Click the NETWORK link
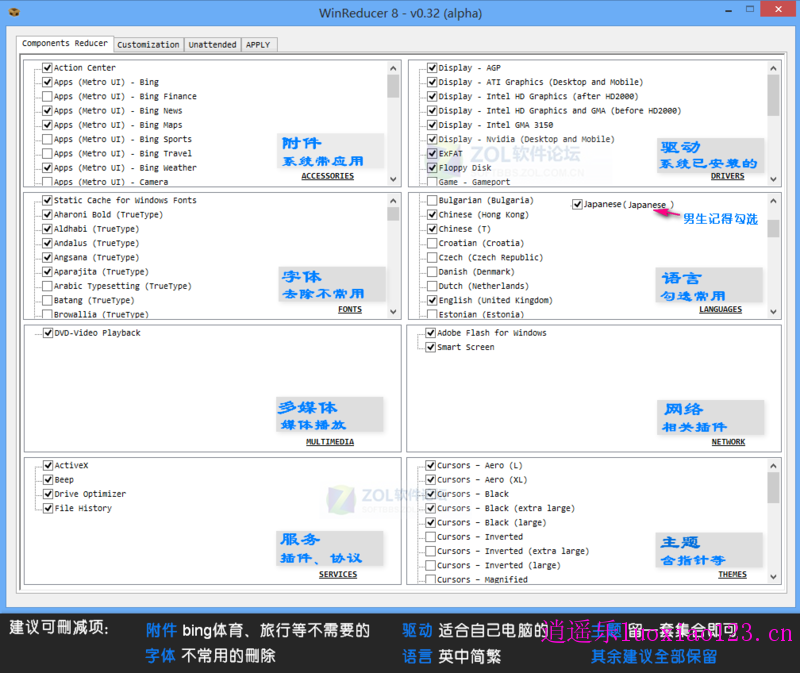The height and width of the screenshot is (673, 800). click(x=728, y=442)
